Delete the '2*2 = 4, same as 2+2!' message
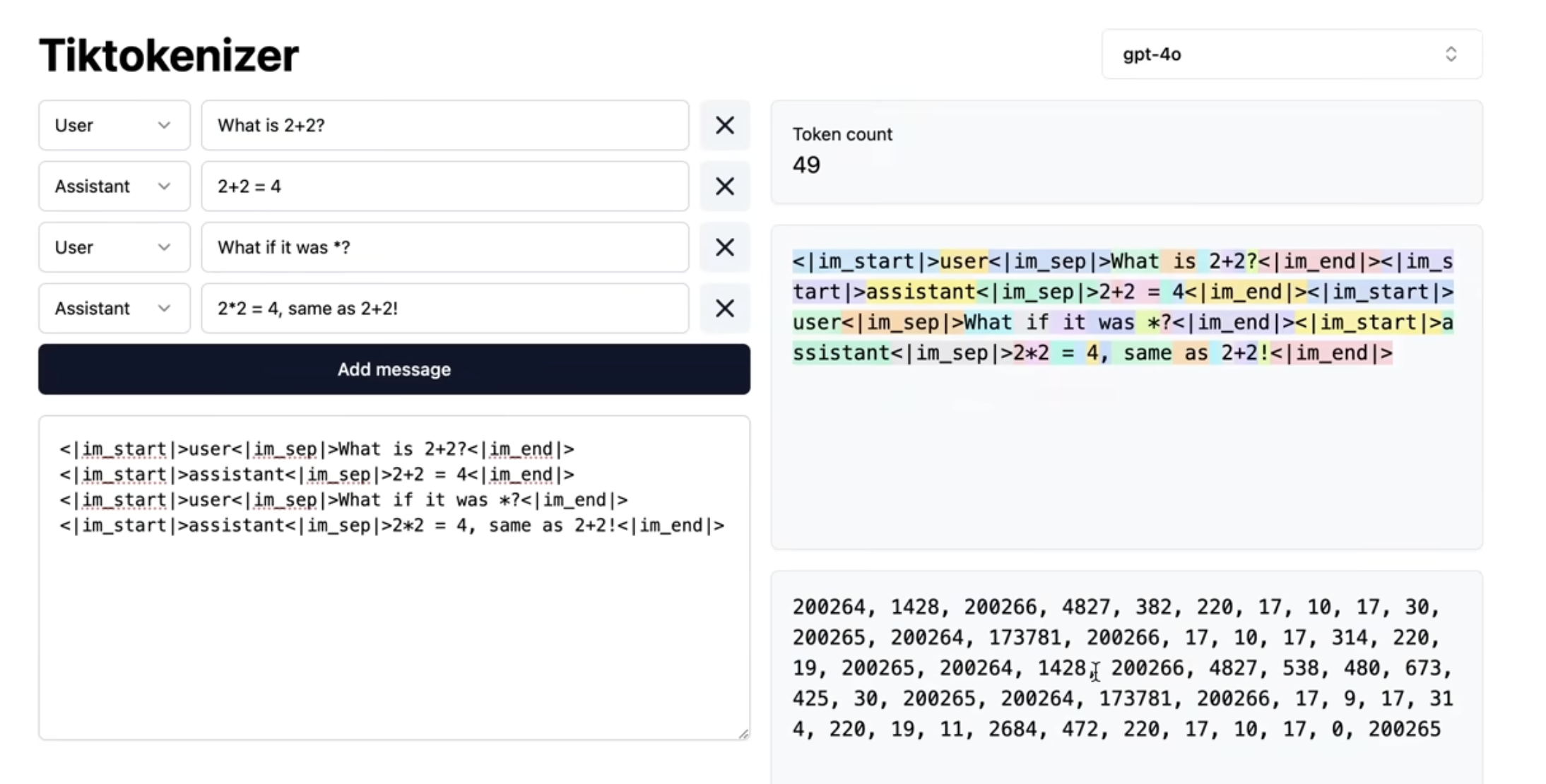The height and width of the screenshot is (784, 1546). click(x=724, y=309)
